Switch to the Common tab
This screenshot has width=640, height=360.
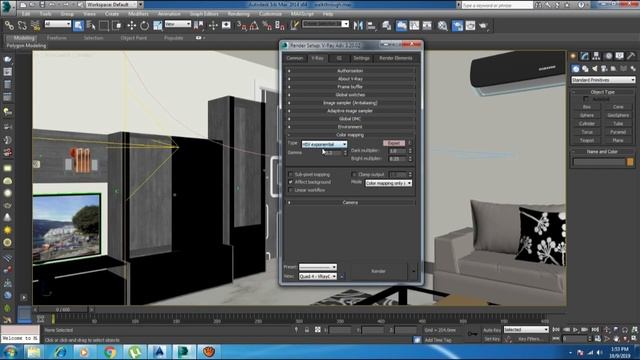(x=294, y=58)
